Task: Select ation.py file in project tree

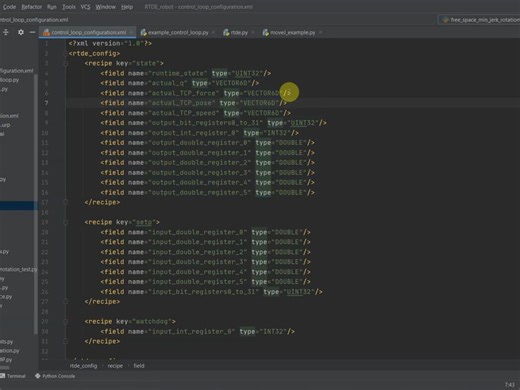Action: (10, 351)
